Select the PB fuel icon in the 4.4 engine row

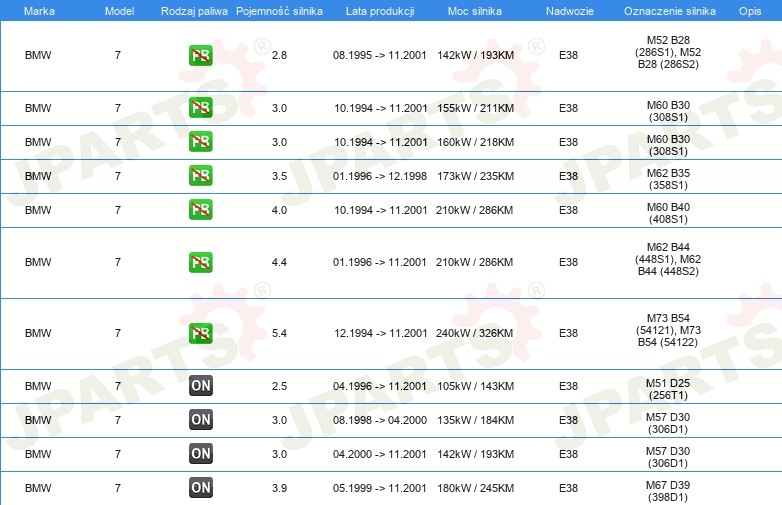(200, 262)
